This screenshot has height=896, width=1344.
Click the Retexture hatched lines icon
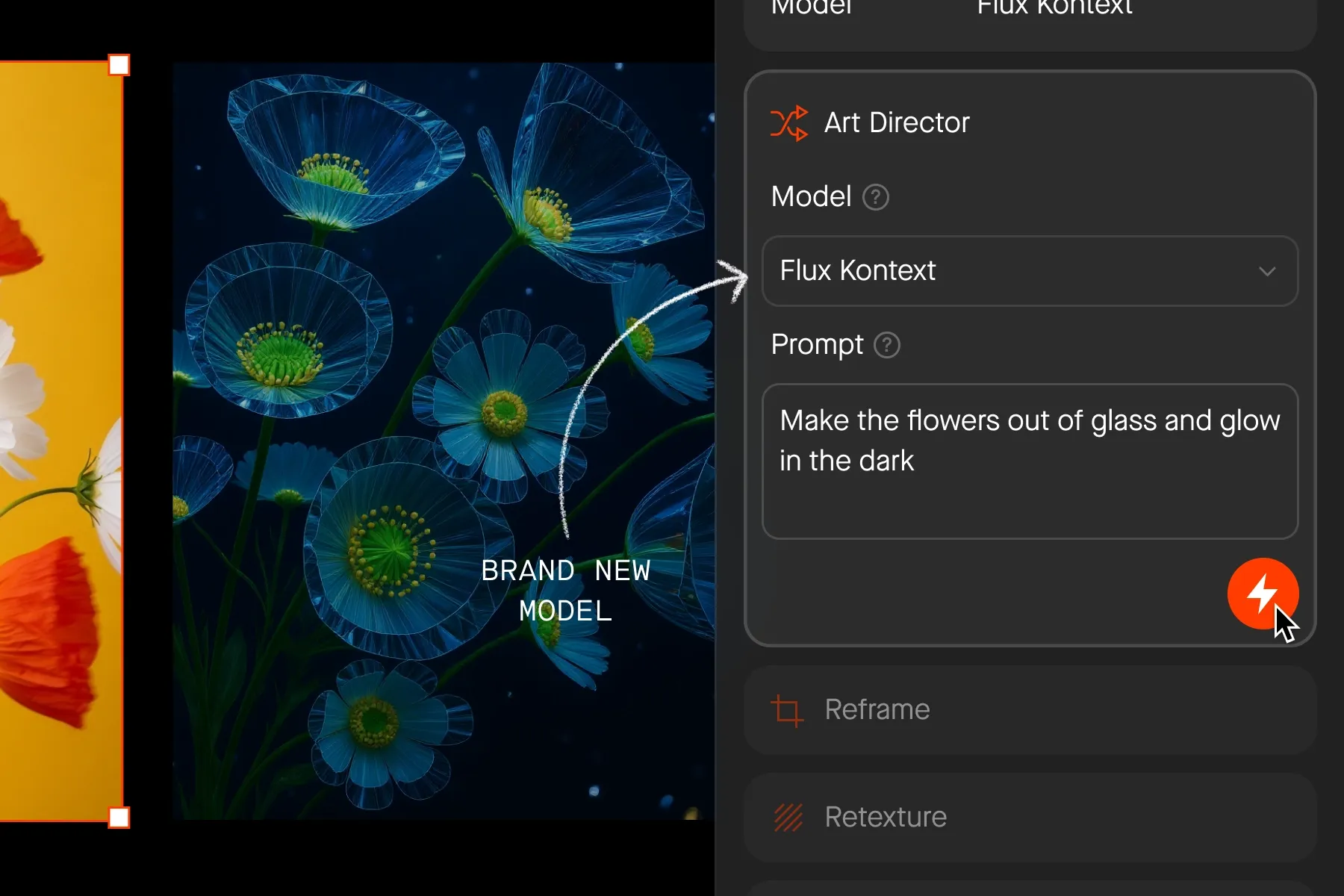pyautogui.click(x=788, y=818)
